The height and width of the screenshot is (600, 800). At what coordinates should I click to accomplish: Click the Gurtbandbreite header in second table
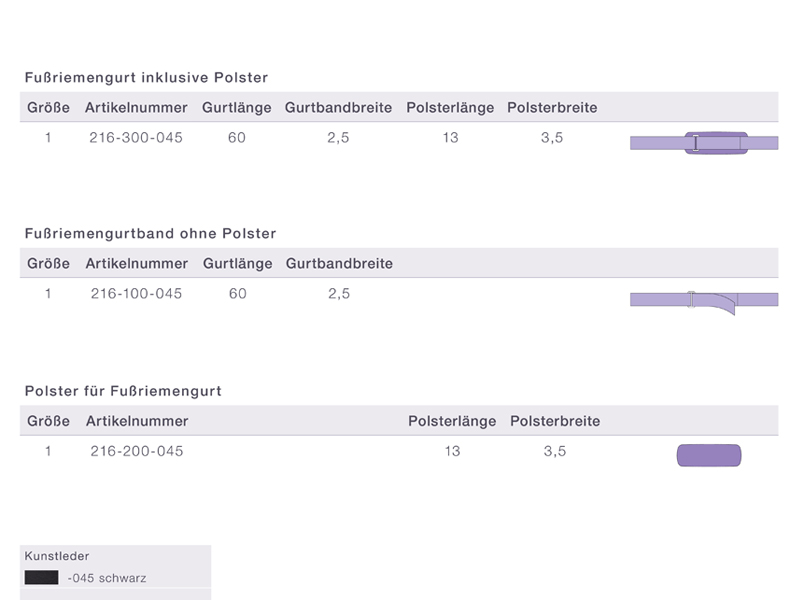[x=339, y=264]
